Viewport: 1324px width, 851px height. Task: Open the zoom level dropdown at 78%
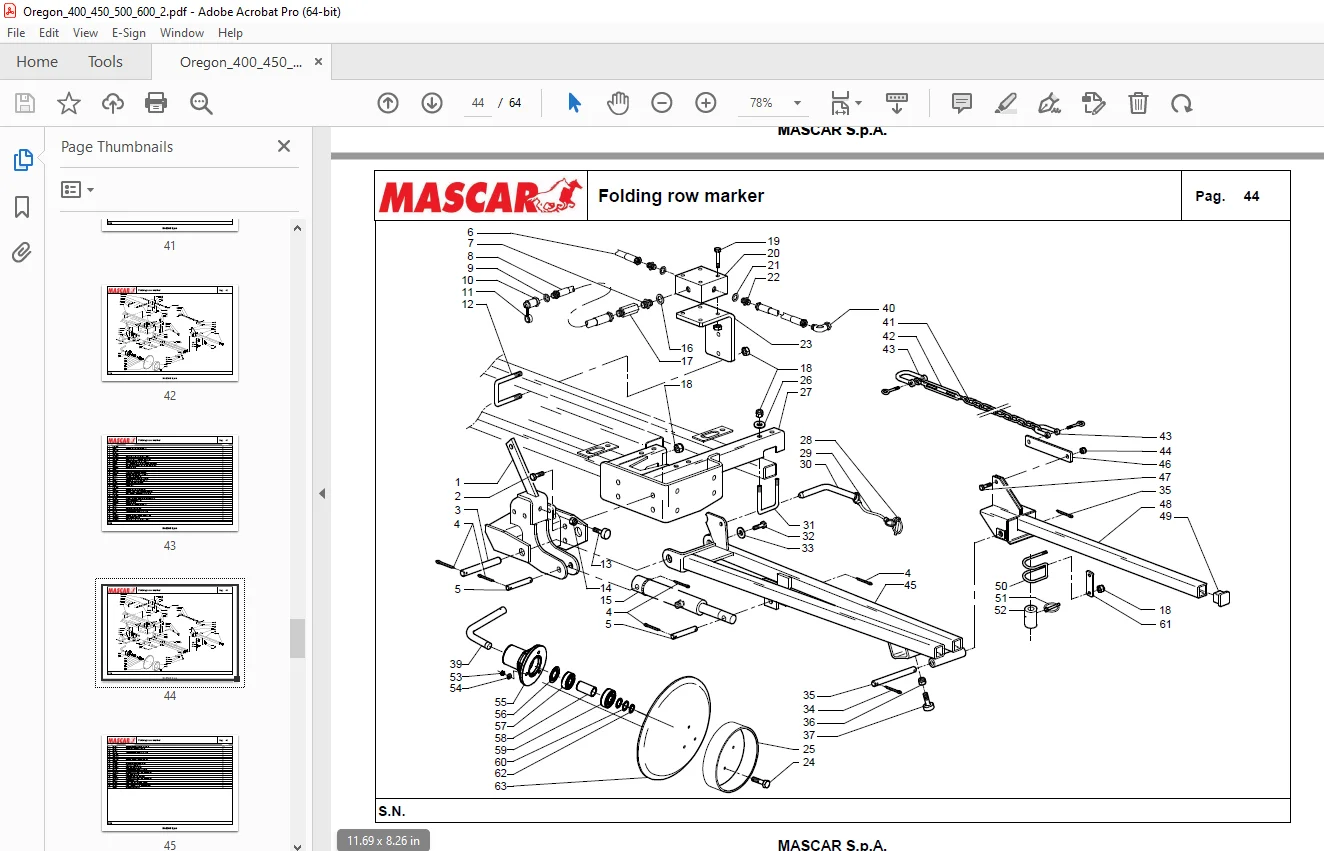(797, 103)
